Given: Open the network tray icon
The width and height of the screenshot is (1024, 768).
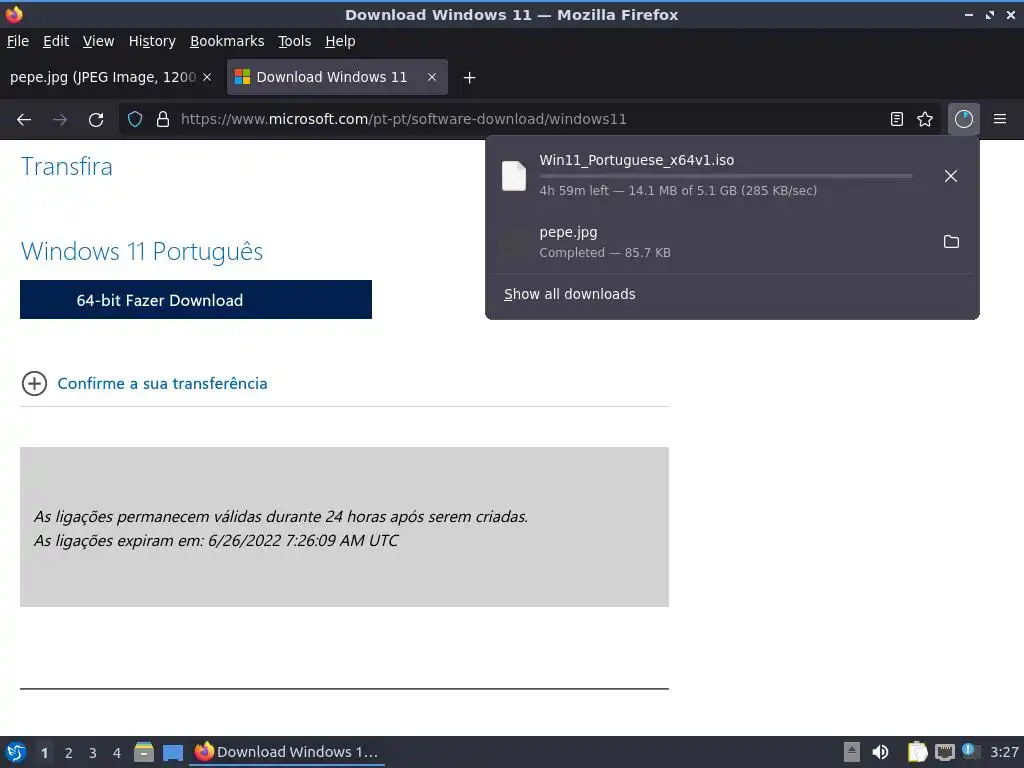Looking at the screenshot, I should [x=944, y=752].
